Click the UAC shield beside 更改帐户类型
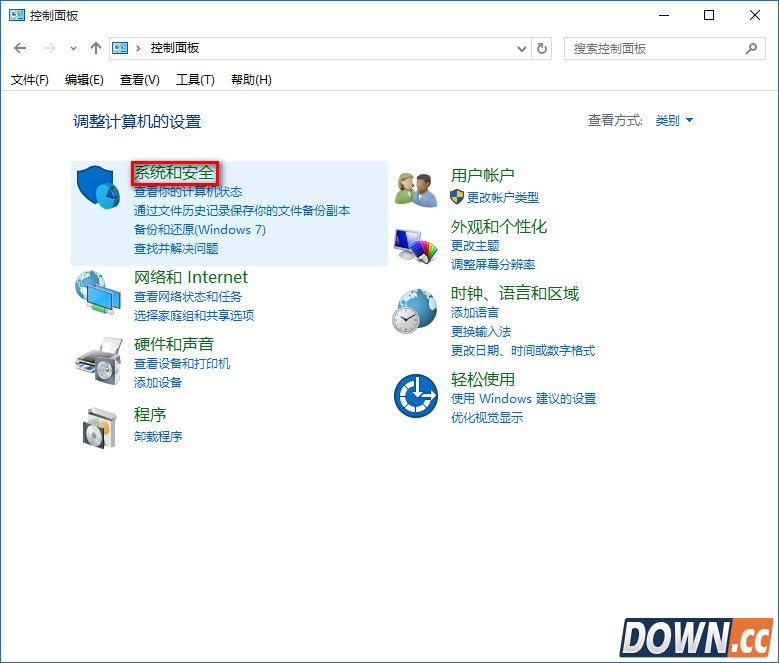The image size is (779, 663). point(457,197)
